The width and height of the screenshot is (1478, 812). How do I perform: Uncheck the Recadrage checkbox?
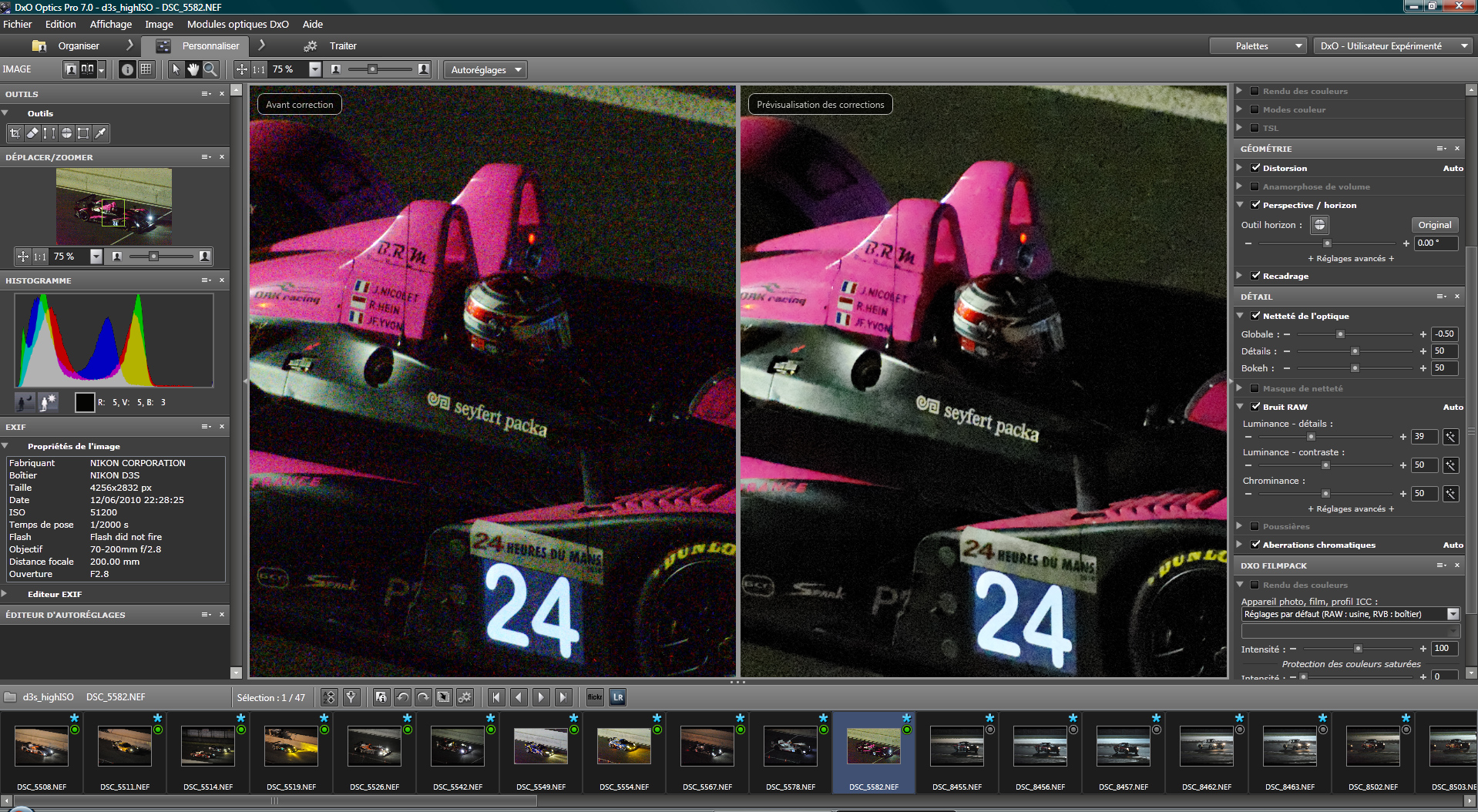pos(1255,275)
